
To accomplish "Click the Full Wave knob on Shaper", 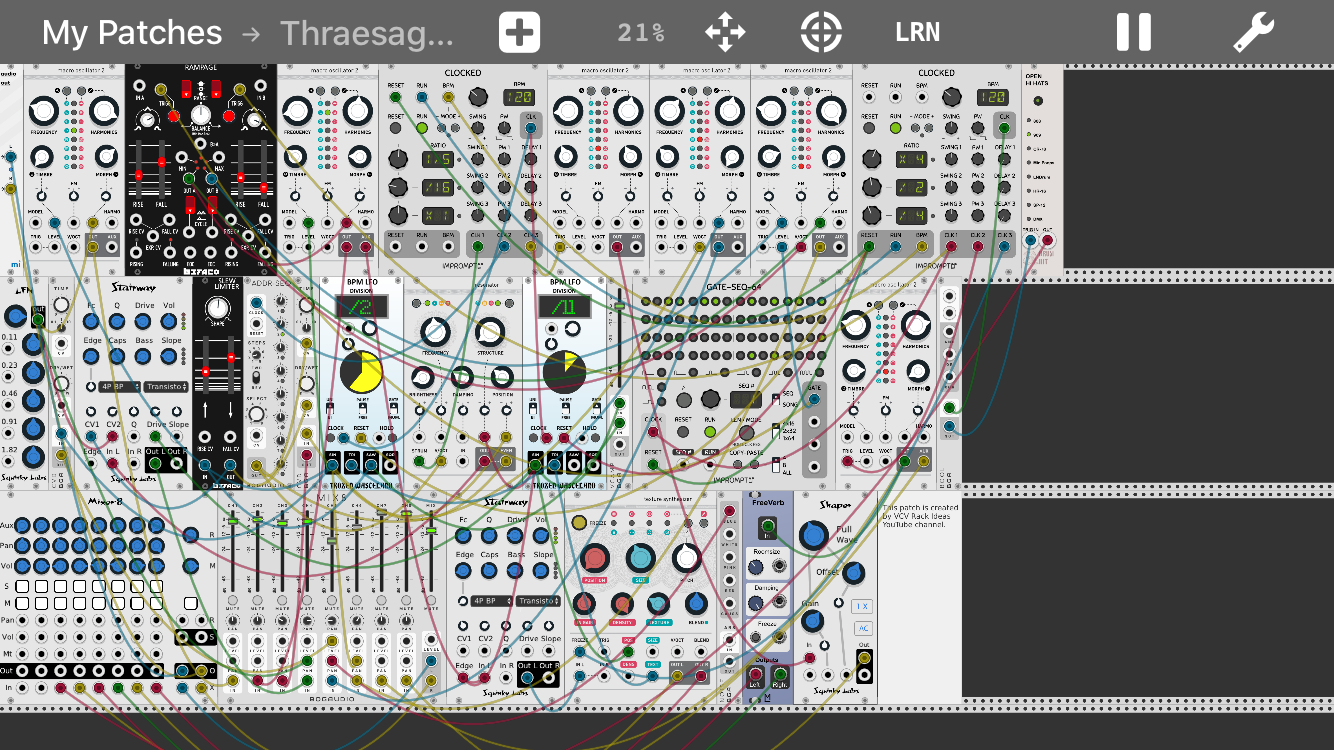I will [814, 536].
